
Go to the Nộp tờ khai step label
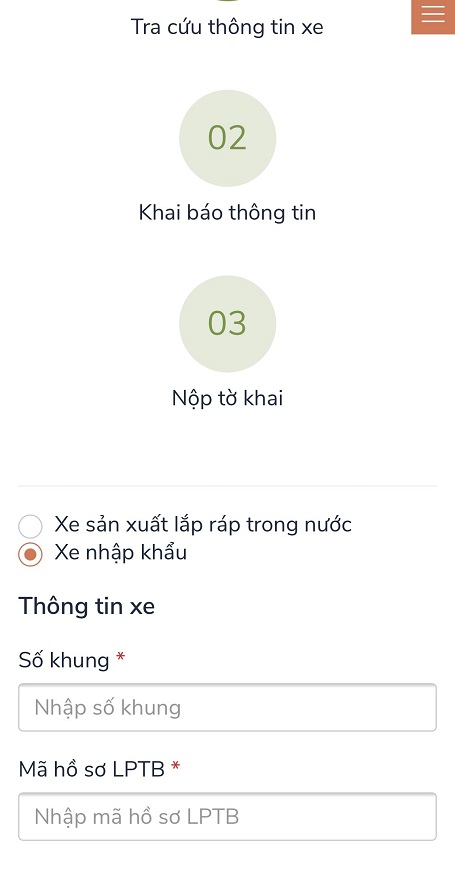(x=228, y=398)
